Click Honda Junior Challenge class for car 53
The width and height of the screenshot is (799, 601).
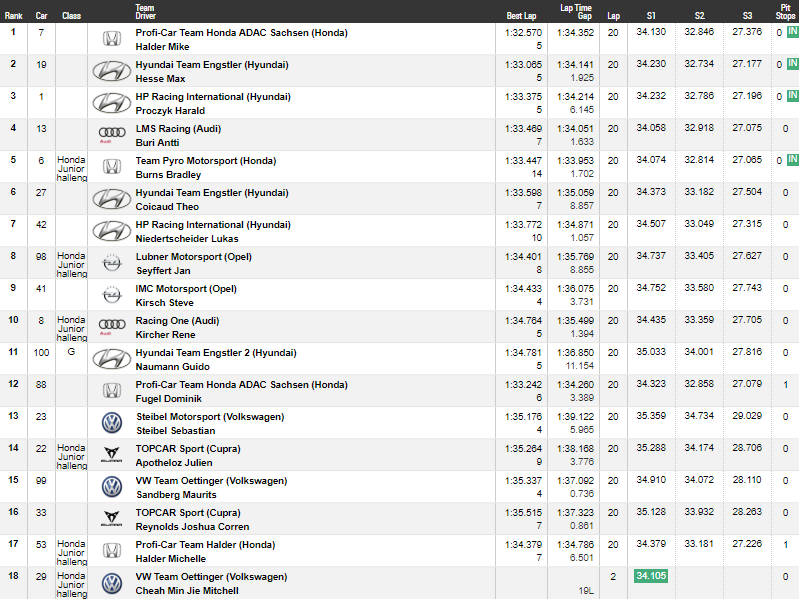72,553
